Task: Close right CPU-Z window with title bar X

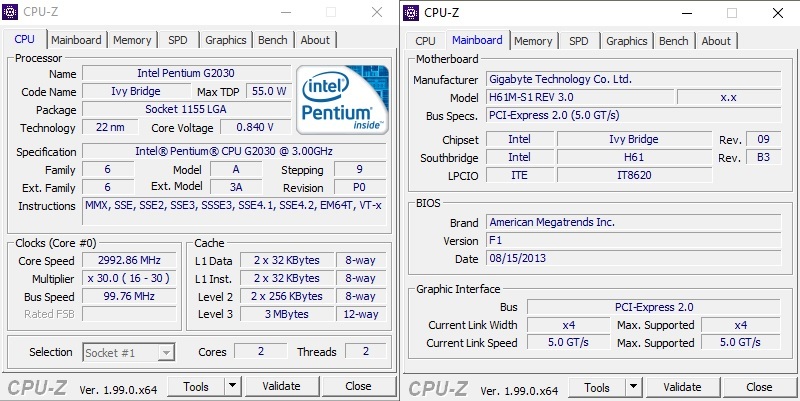Action: click(x=777, y=13)
